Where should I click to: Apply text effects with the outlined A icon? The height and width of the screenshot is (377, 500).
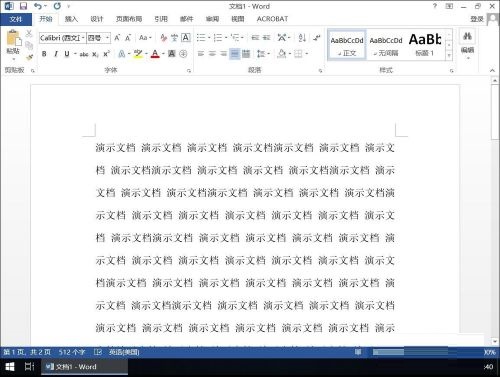tap(122, 54)
